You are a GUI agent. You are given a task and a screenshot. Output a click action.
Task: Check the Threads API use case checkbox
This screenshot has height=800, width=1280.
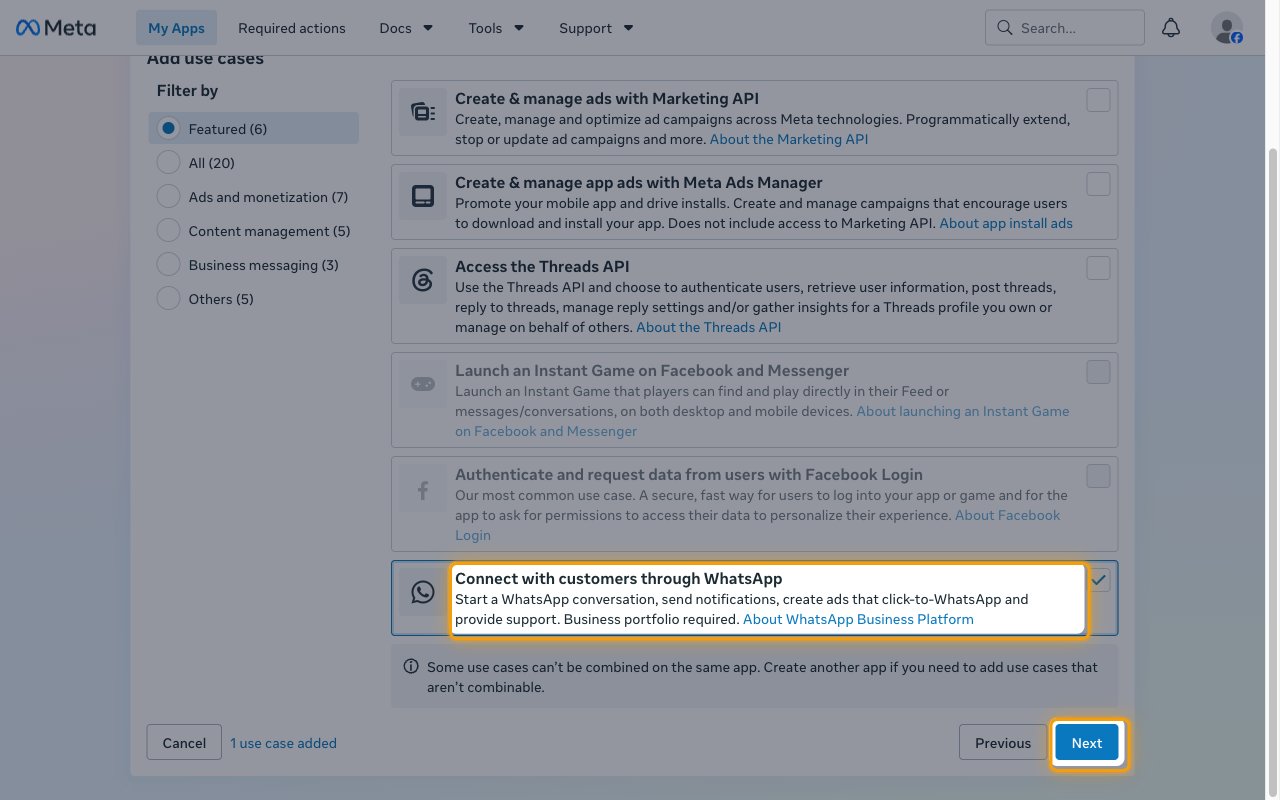click(1098, 268)
